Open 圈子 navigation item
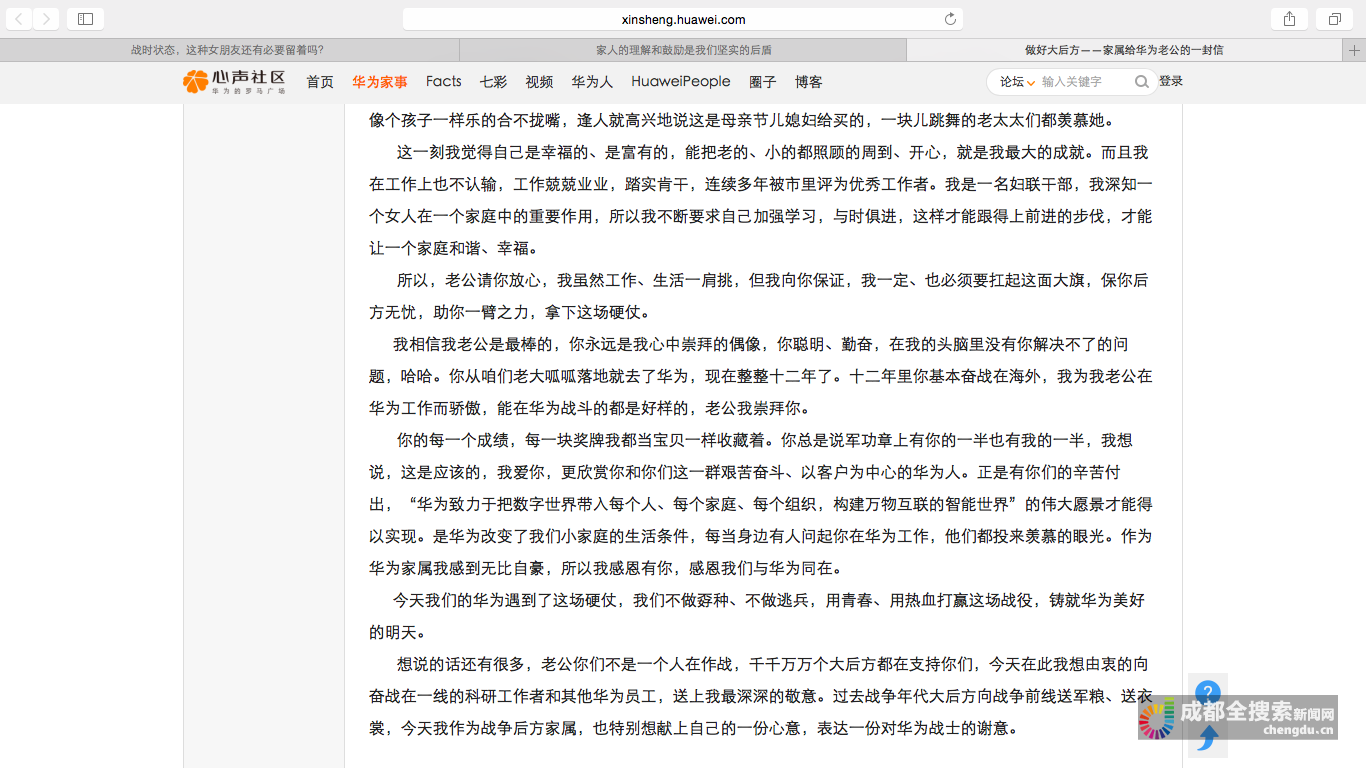The width and height of the screenshot is (1366, 768). tap(763, 82)
